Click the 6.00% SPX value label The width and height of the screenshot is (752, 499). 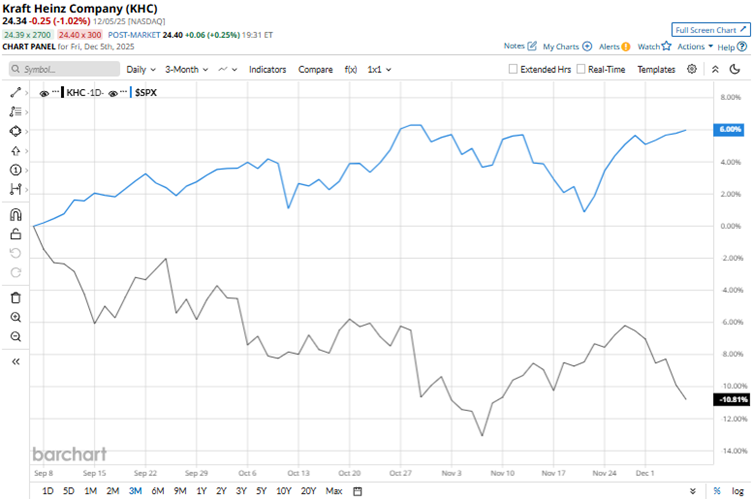click(x=728, y=130)
